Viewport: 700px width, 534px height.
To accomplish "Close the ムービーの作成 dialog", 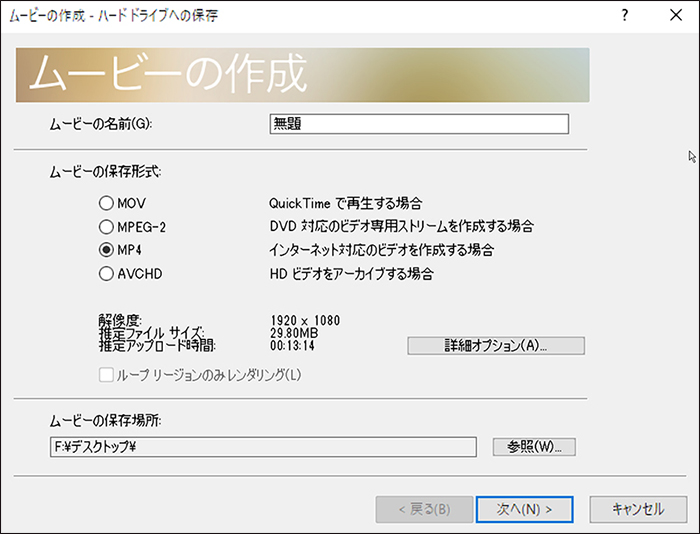I will coord(676,16).
